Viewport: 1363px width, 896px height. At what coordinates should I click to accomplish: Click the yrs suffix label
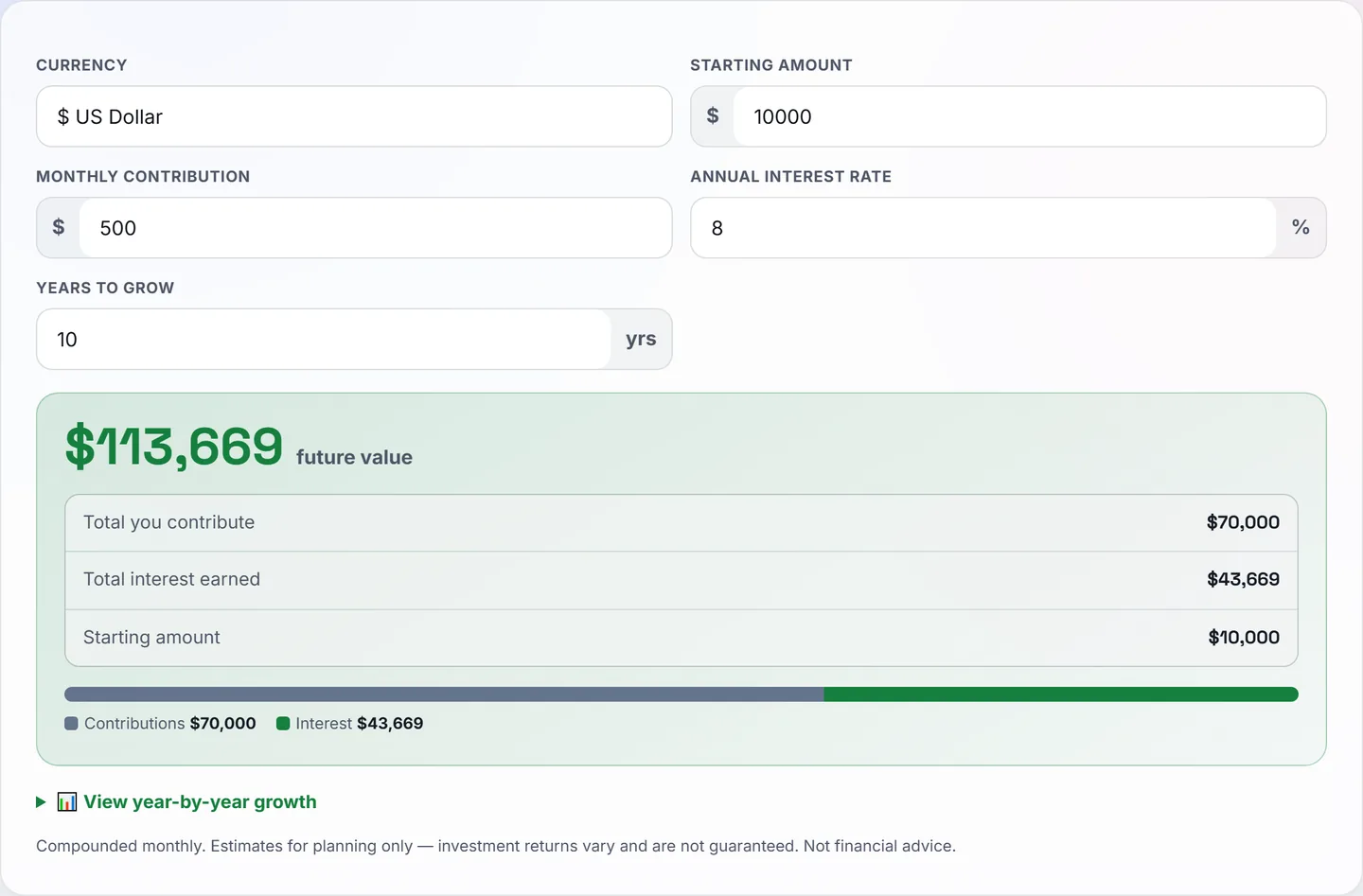(641, 339)
